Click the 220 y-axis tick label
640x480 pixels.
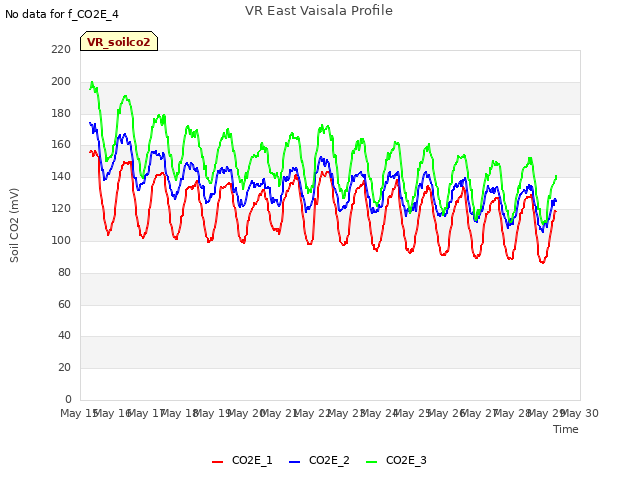pos(61,49)
